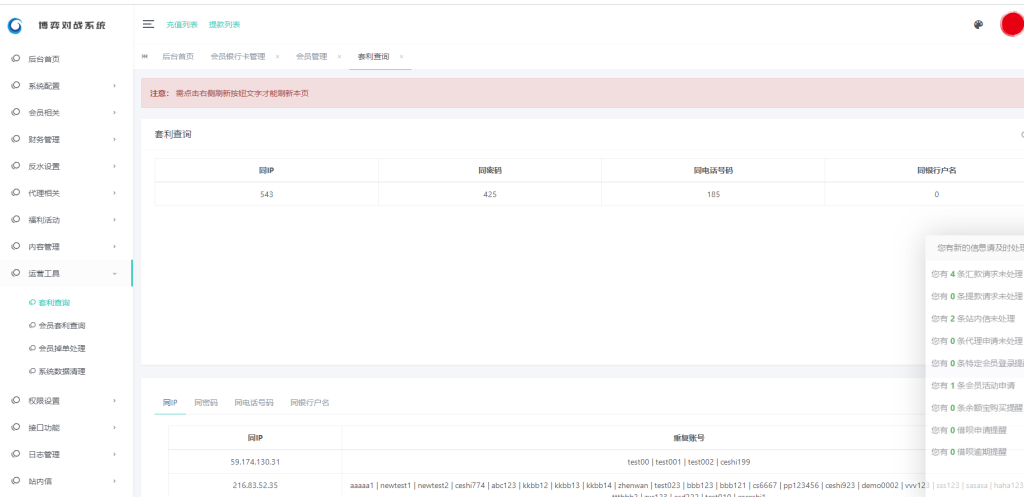1024x497 pixels.
Task: Click the red user avatar
Action: [x=1012, y=24]
